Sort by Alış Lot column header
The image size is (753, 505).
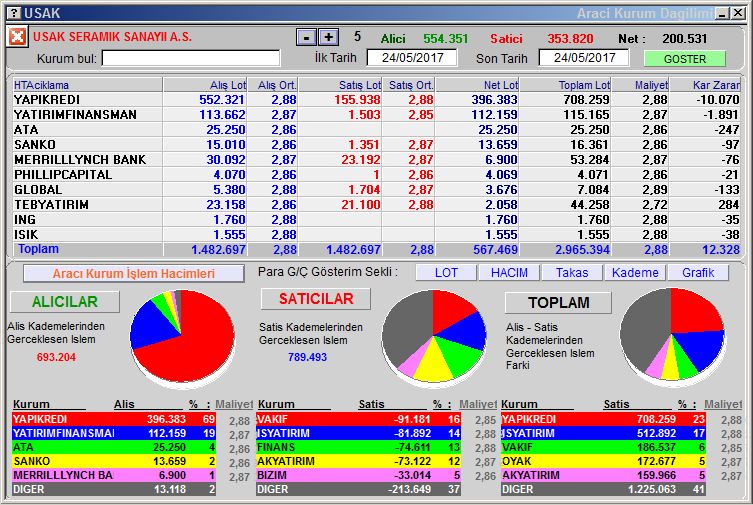[206, 85]
